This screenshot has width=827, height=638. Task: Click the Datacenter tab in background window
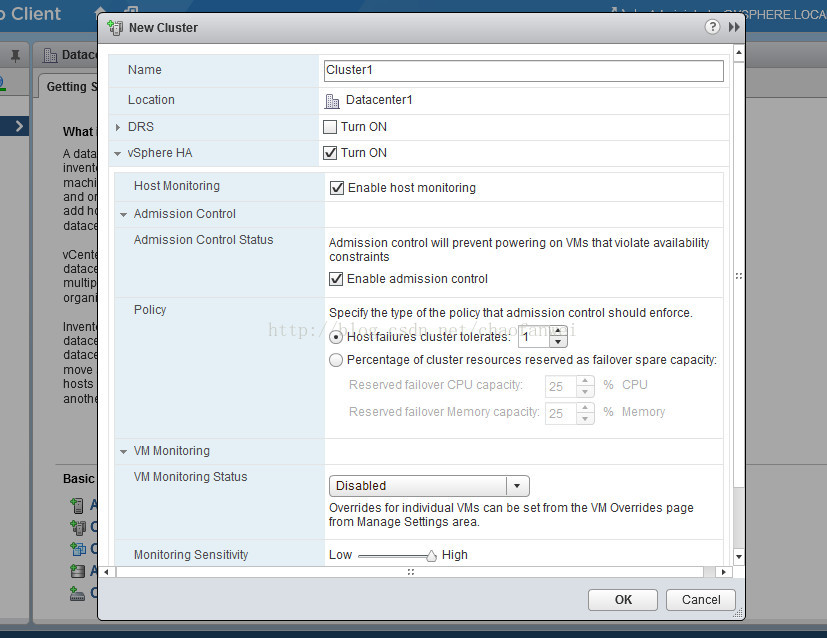[x=70, y=55]
